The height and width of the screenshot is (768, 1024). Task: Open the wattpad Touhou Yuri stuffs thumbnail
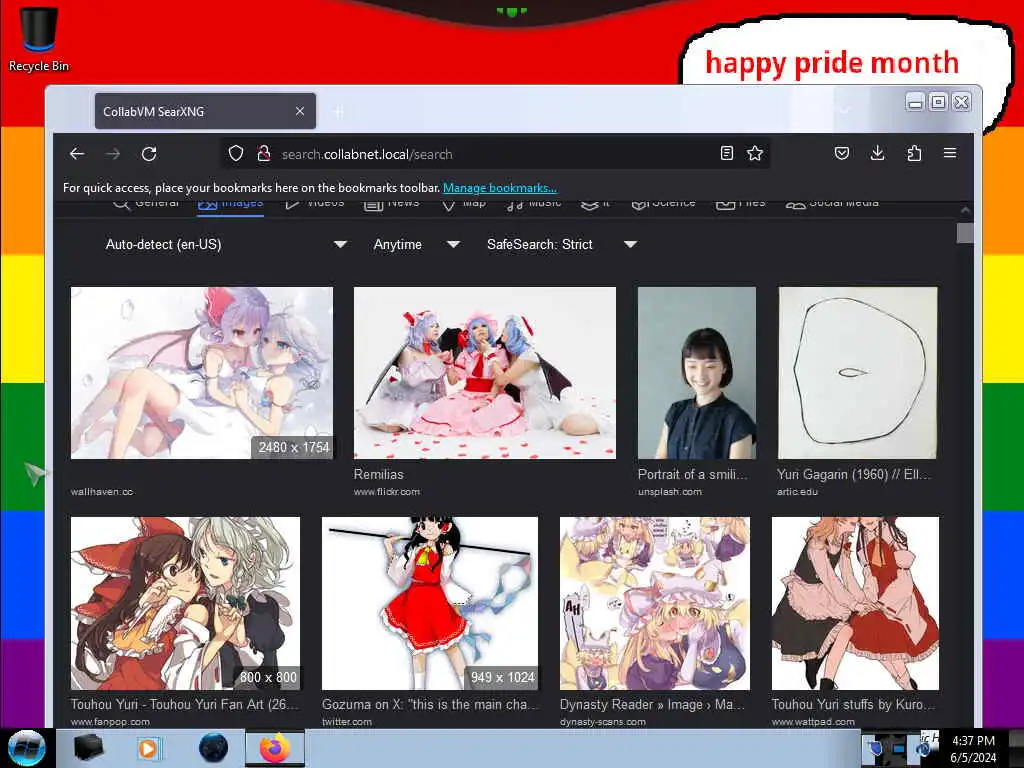pyautogui.click(x=856, y=603)
